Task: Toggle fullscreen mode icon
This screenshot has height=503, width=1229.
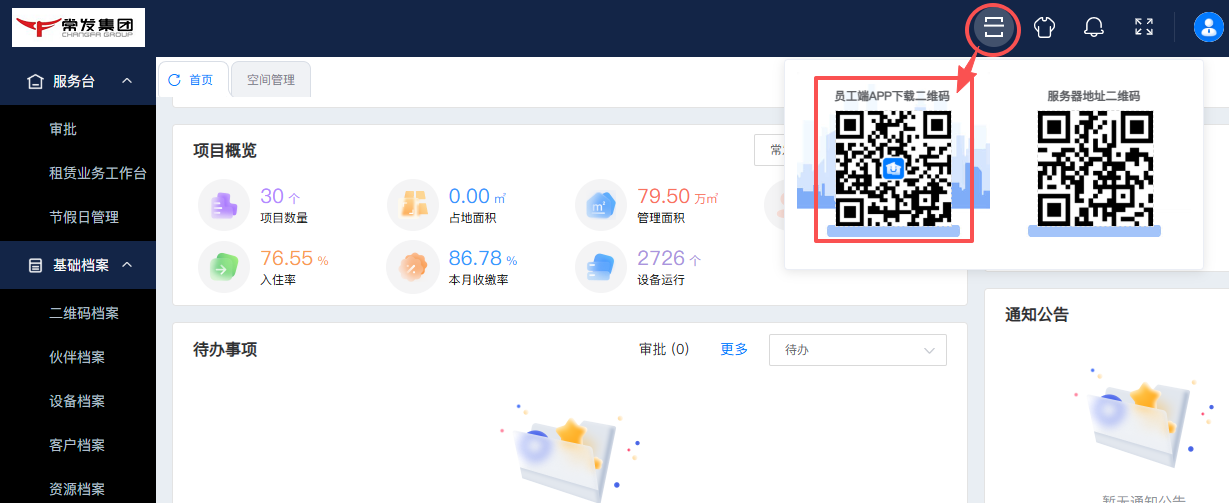Action: (x=1144, y=27)
